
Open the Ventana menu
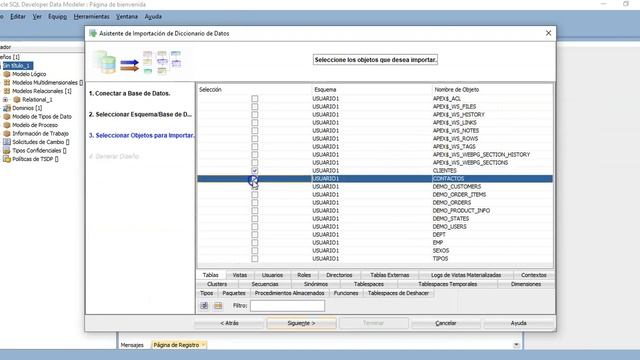click(x=127, y=17)
